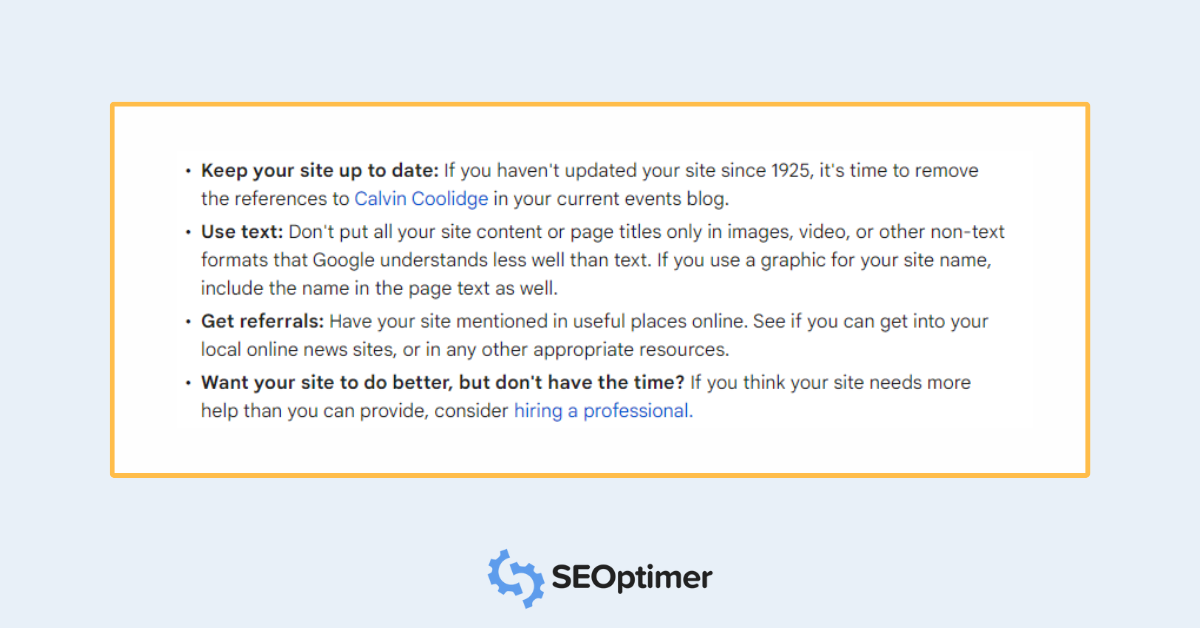This screenshot has height=628, width=1200.
Task: Click the bullet point beside 'Use text:'
Action: point(188,232)
